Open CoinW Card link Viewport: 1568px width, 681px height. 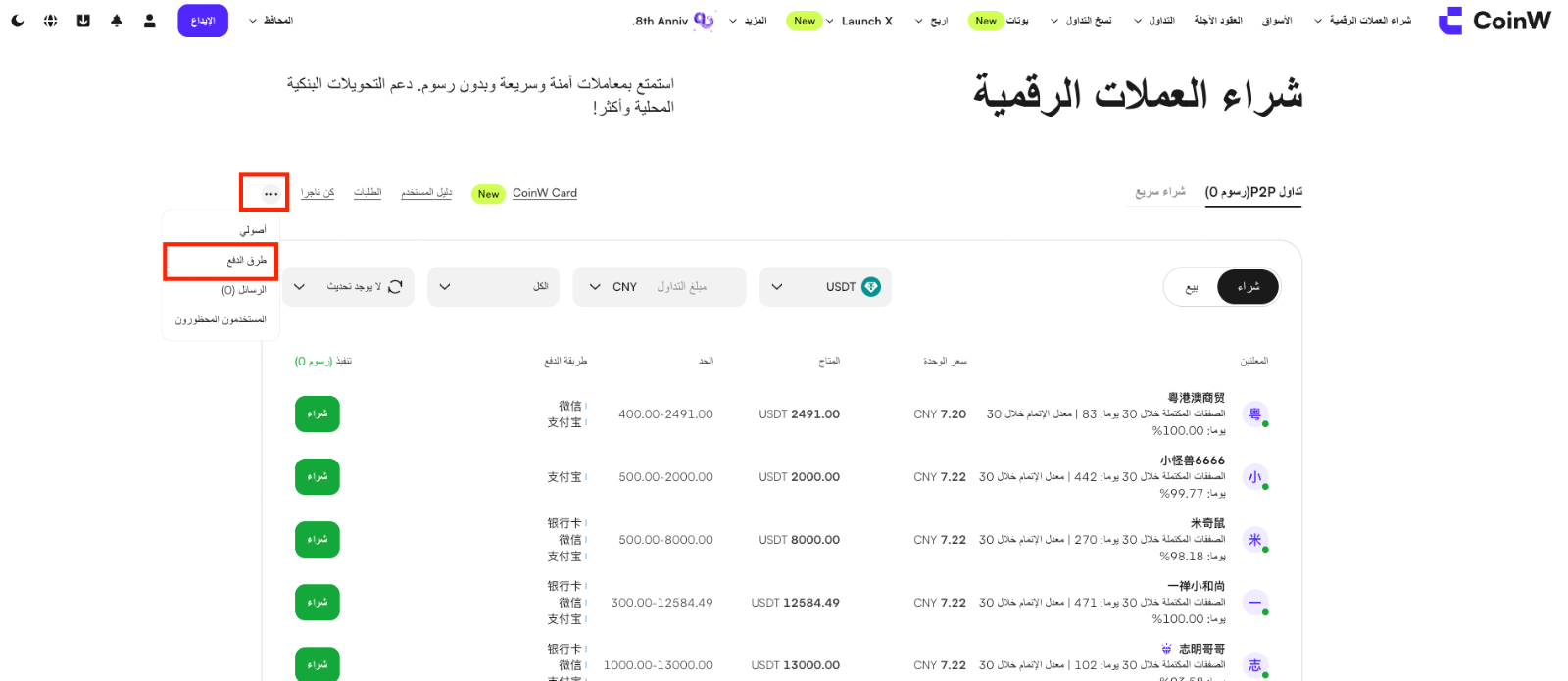click(545, 193)
